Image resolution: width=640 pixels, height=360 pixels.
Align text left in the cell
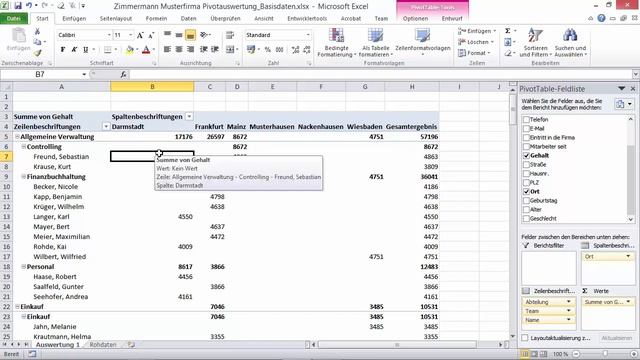(167, 49)
